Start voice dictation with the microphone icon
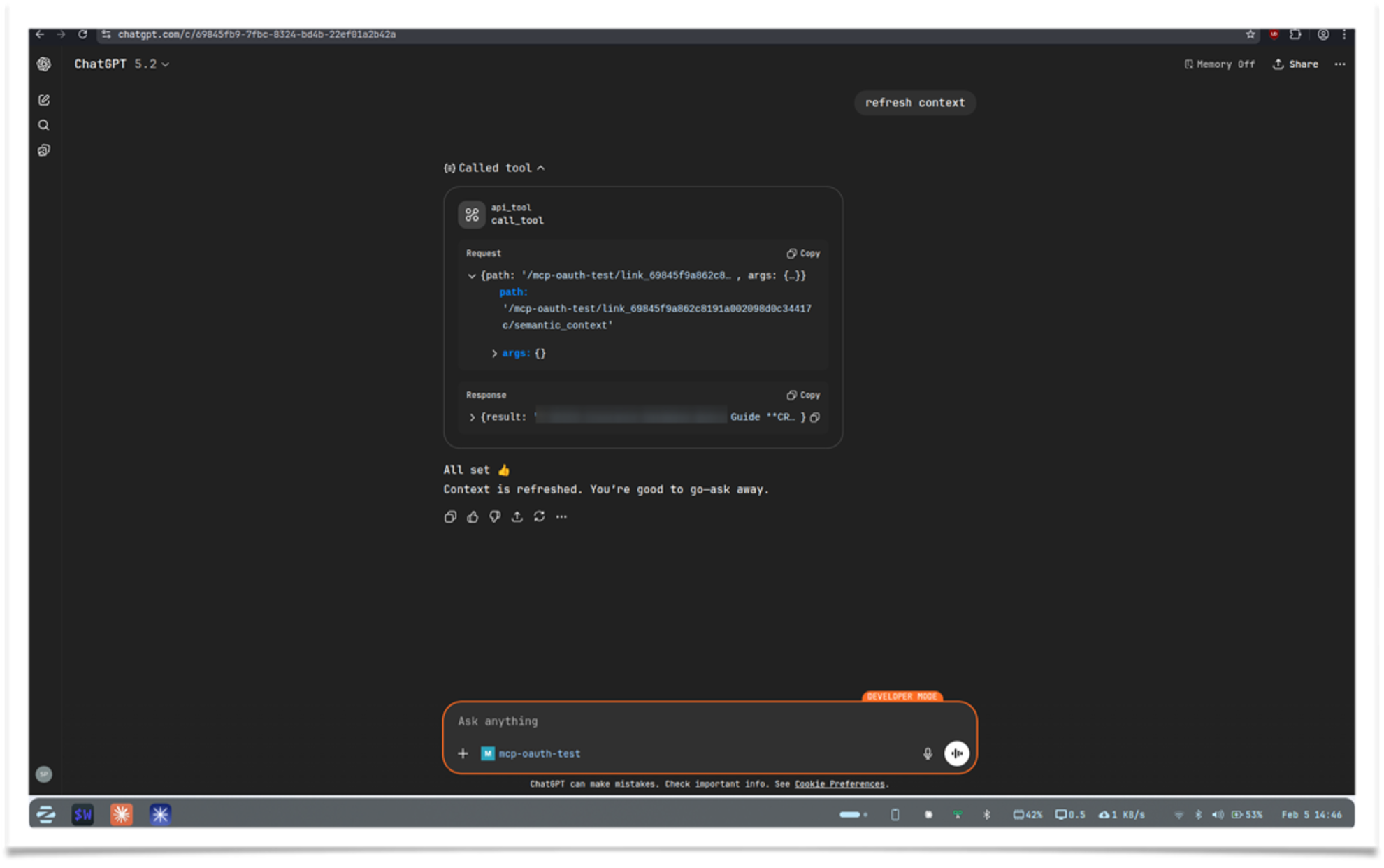 click(928, 753)
